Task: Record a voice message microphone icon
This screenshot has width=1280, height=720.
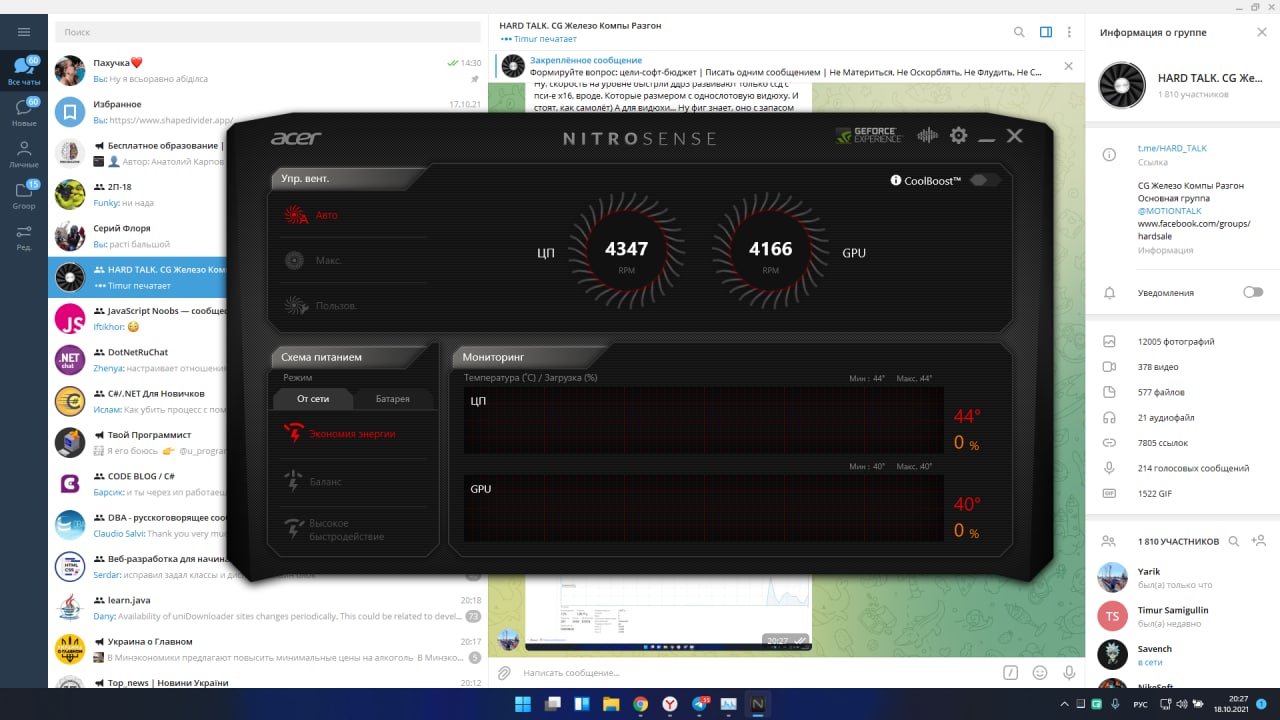Action: (1069, 673)
